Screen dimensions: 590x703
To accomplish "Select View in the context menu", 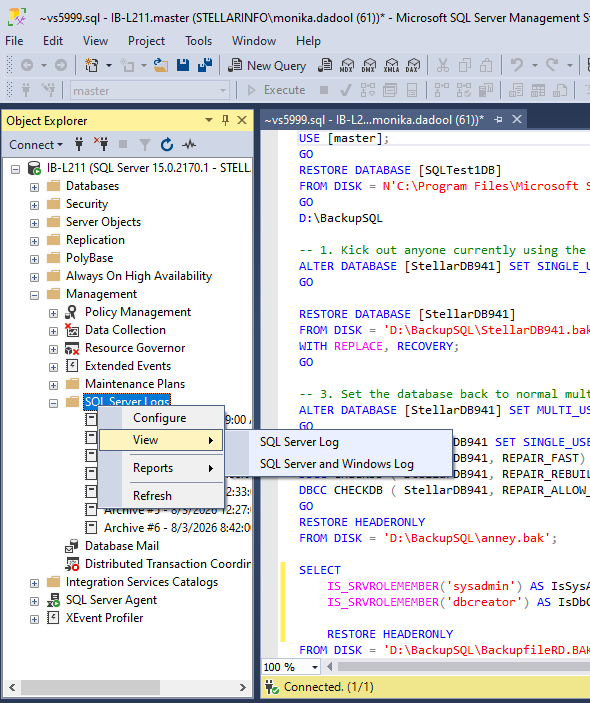I will click(161, 440).
